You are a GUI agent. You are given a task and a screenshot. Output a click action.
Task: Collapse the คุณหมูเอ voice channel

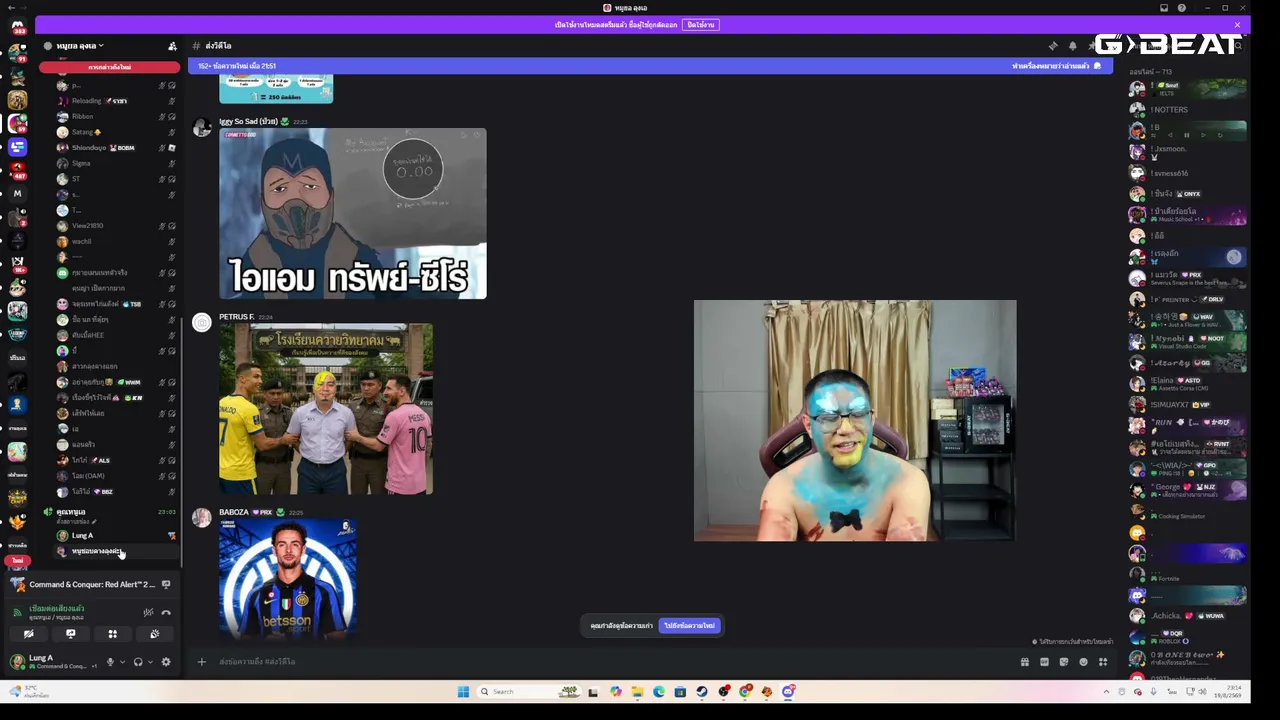point(70,512)
